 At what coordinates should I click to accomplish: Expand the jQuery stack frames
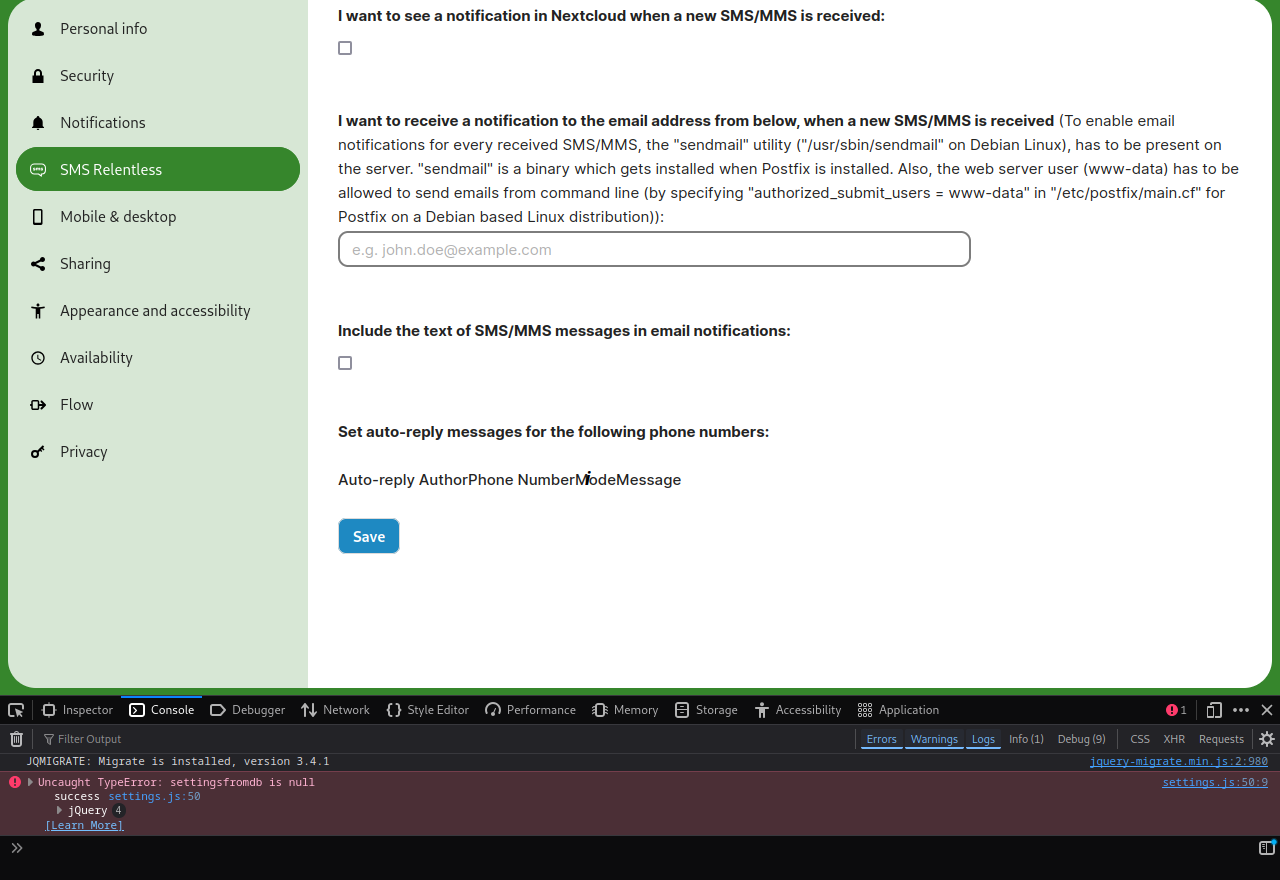pos(60,810)
